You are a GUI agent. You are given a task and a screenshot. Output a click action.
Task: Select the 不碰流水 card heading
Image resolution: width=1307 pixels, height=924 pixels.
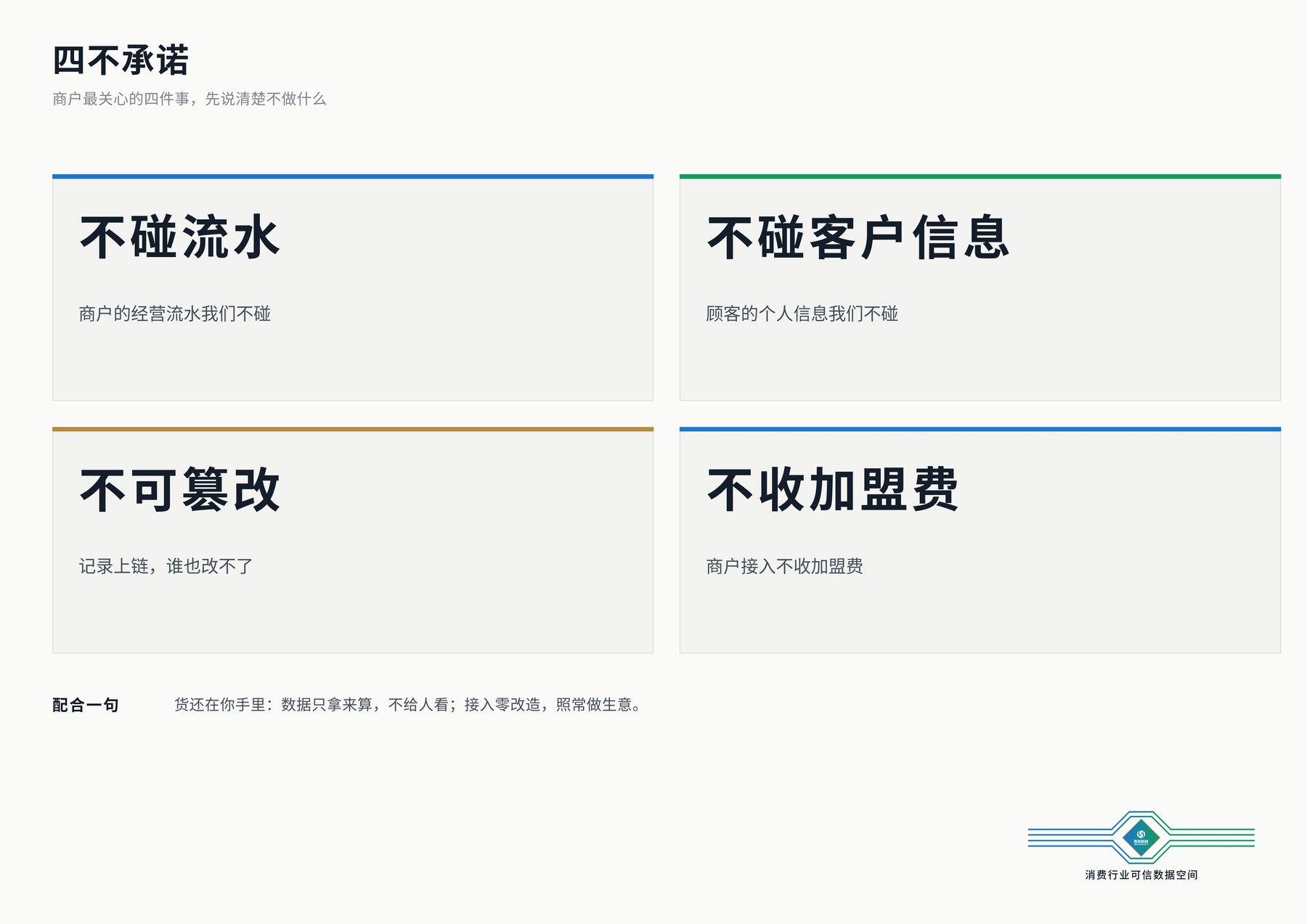[x=179, y=237]
